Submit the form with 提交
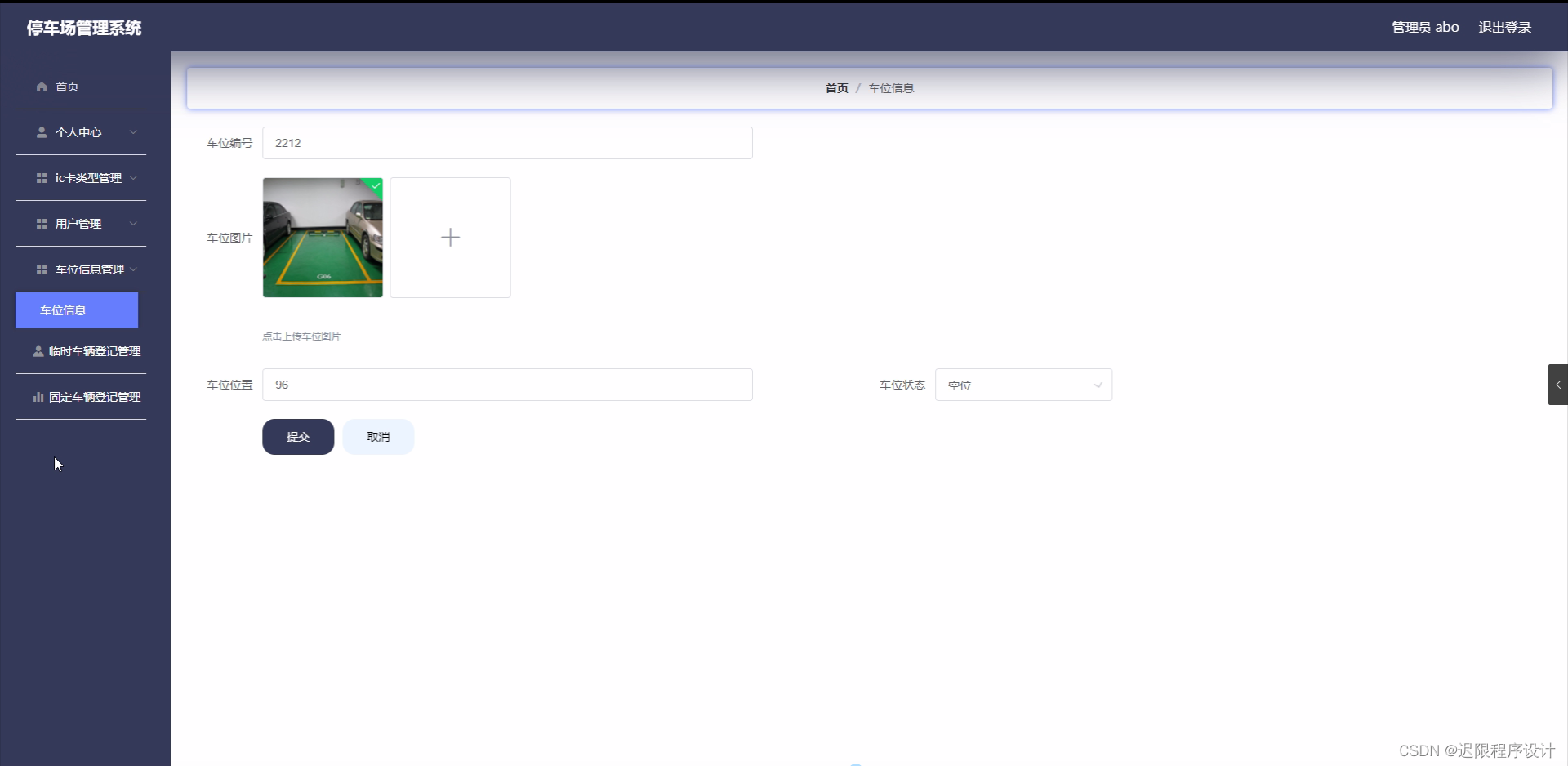 (298, 437)
